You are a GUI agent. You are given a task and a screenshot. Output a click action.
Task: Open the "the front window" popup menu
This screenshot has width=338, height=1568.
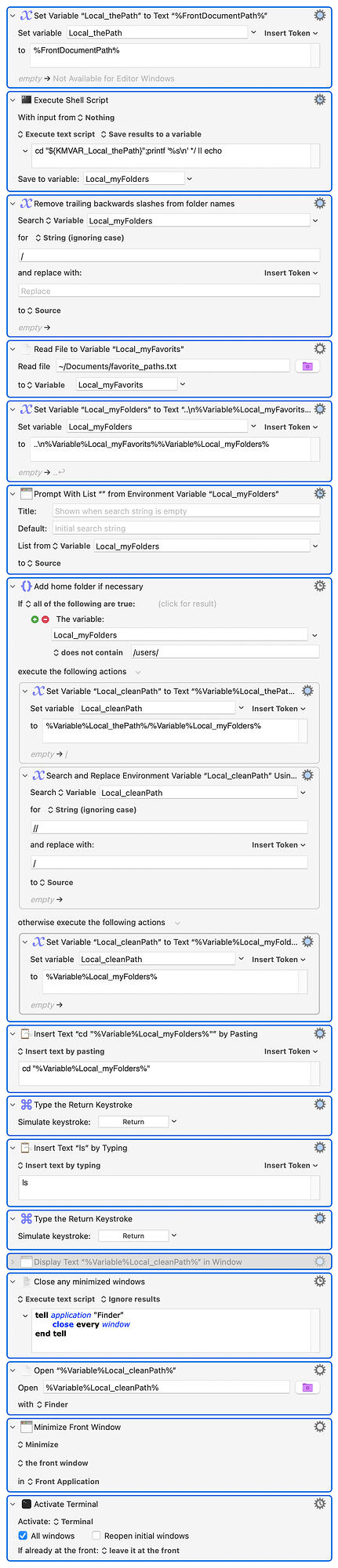pyautogui.click(x=53, y=1463)
